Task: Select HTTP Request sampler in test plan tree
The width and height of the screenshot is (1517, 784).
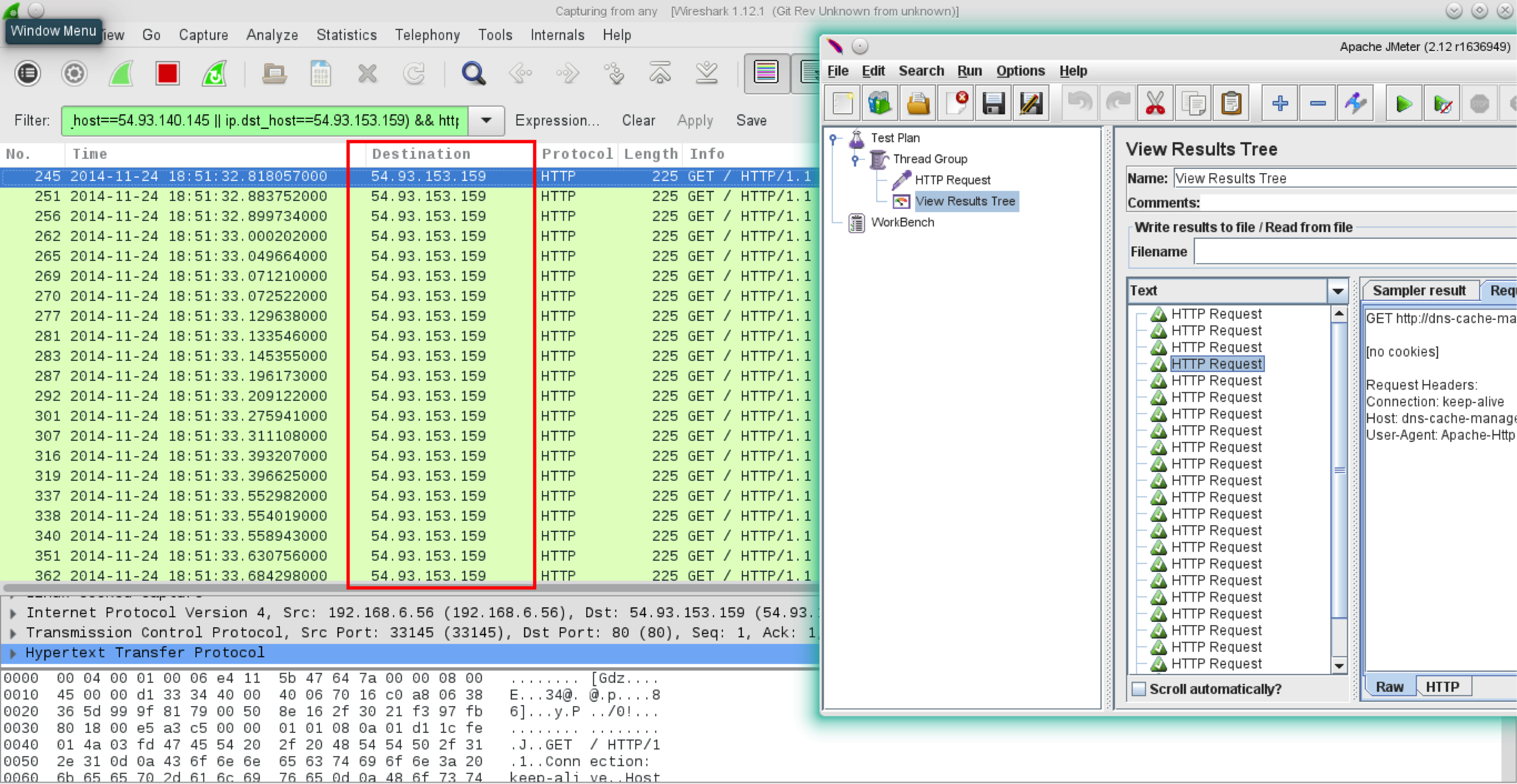Action: point(951,180)
